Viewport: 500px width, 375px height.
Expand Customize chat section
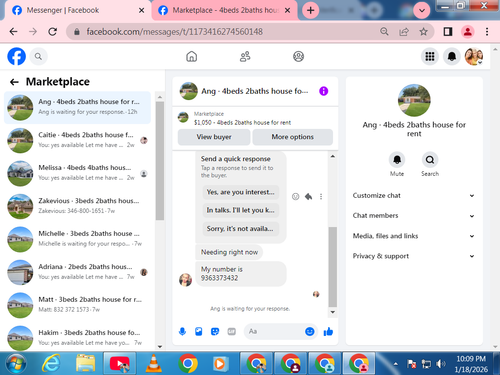tap(414, 196)
